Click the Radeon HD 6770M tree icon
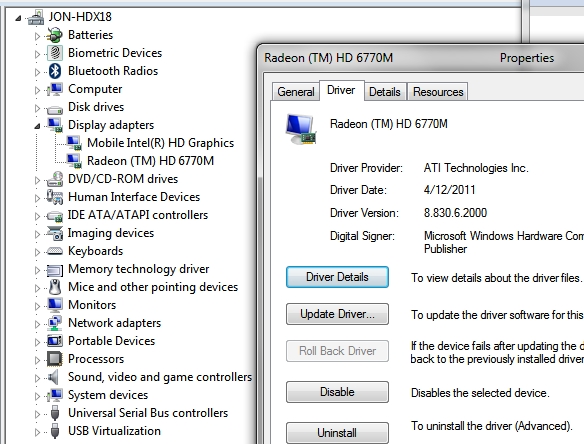Viewport: 584px width, 444px height. coord(74,161)
